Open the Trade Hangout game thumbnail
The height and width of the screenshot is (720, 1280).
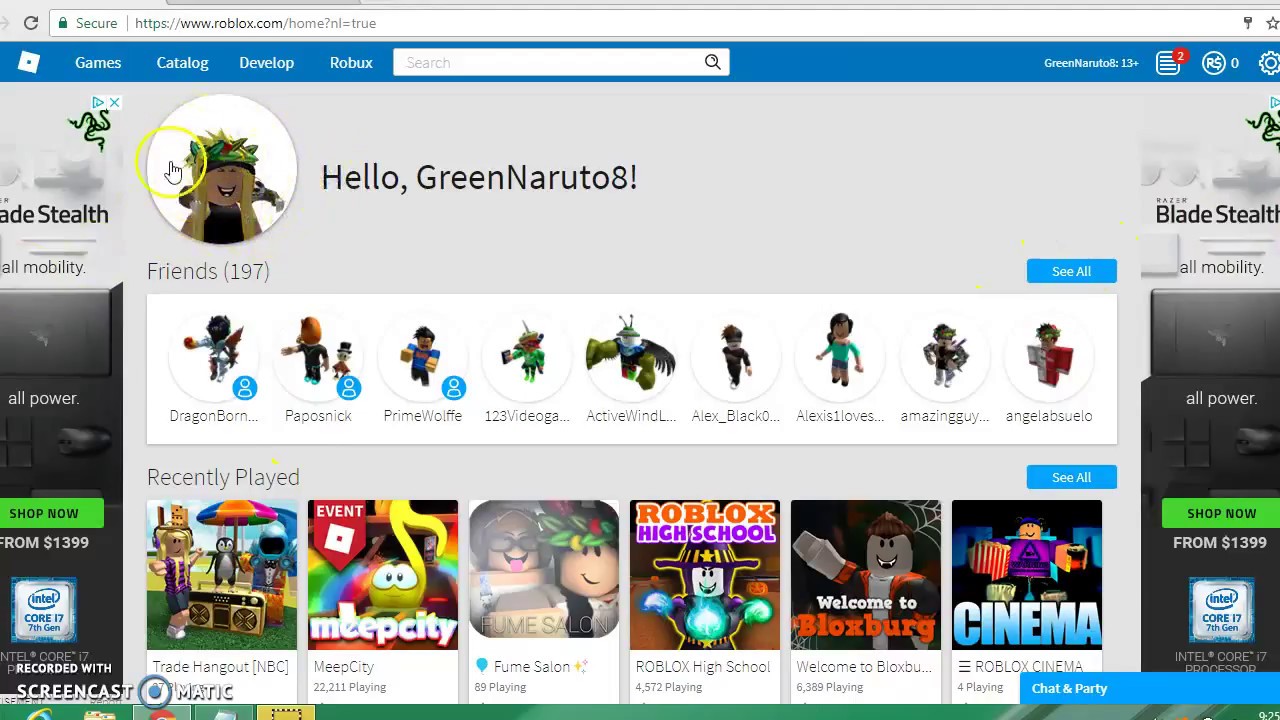click(x=222, y=575)
